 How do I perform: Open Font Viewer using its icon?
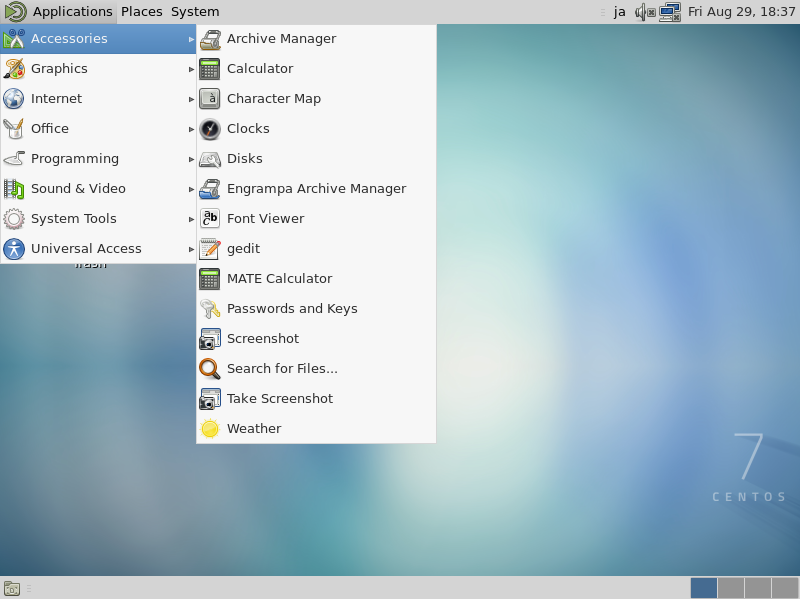210,219
